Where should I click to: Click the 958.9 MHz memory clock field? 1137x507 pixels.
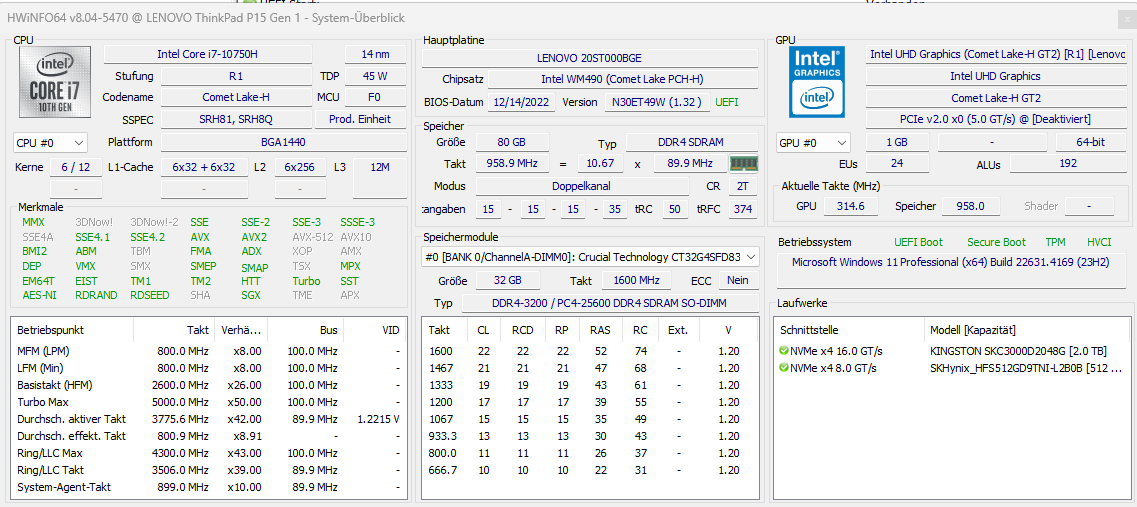tap(513, 164)
